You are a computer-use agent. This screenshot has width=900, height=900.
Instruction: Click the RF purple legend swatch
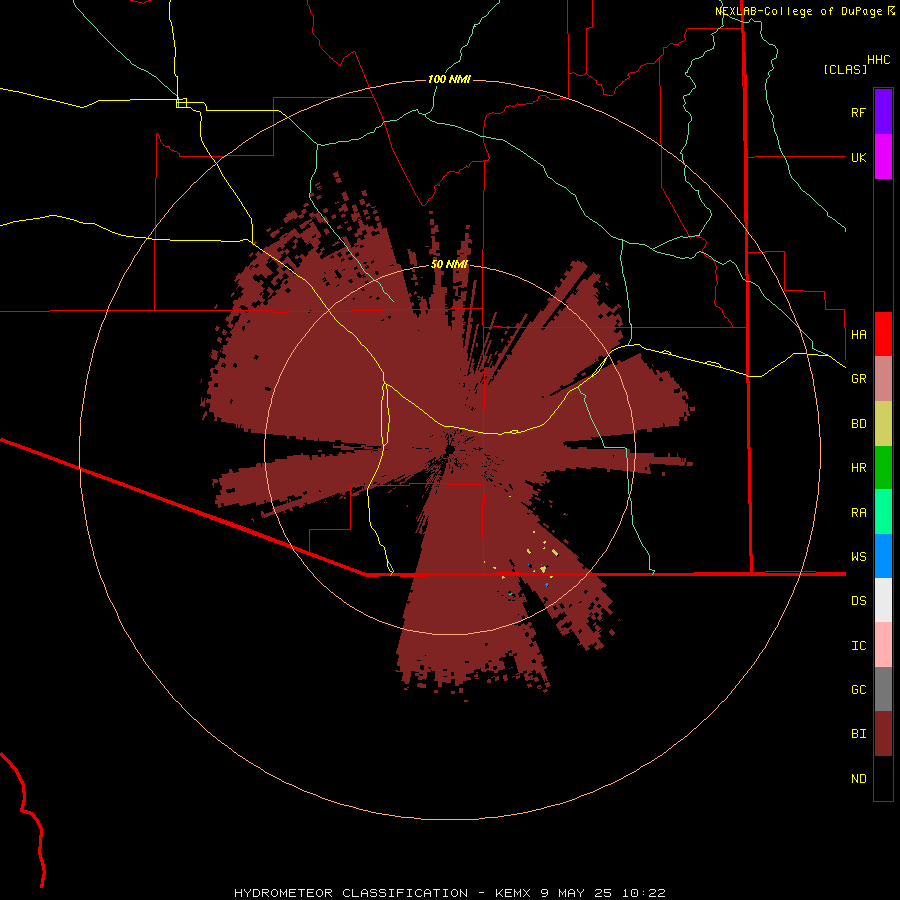point(883,112)
